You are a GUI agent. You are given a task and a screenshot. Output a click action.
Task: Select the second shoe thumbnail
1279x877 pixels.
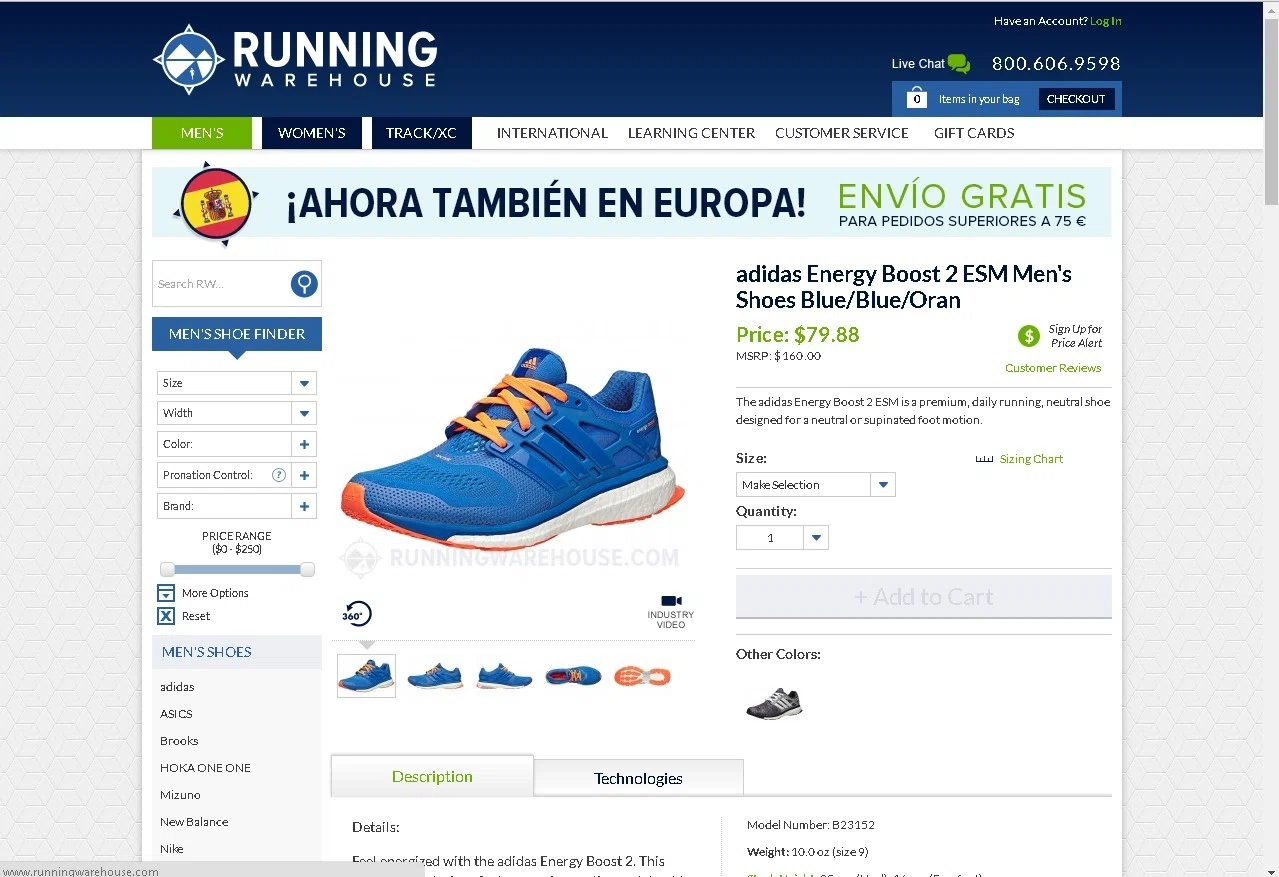(x=435, y=676)
